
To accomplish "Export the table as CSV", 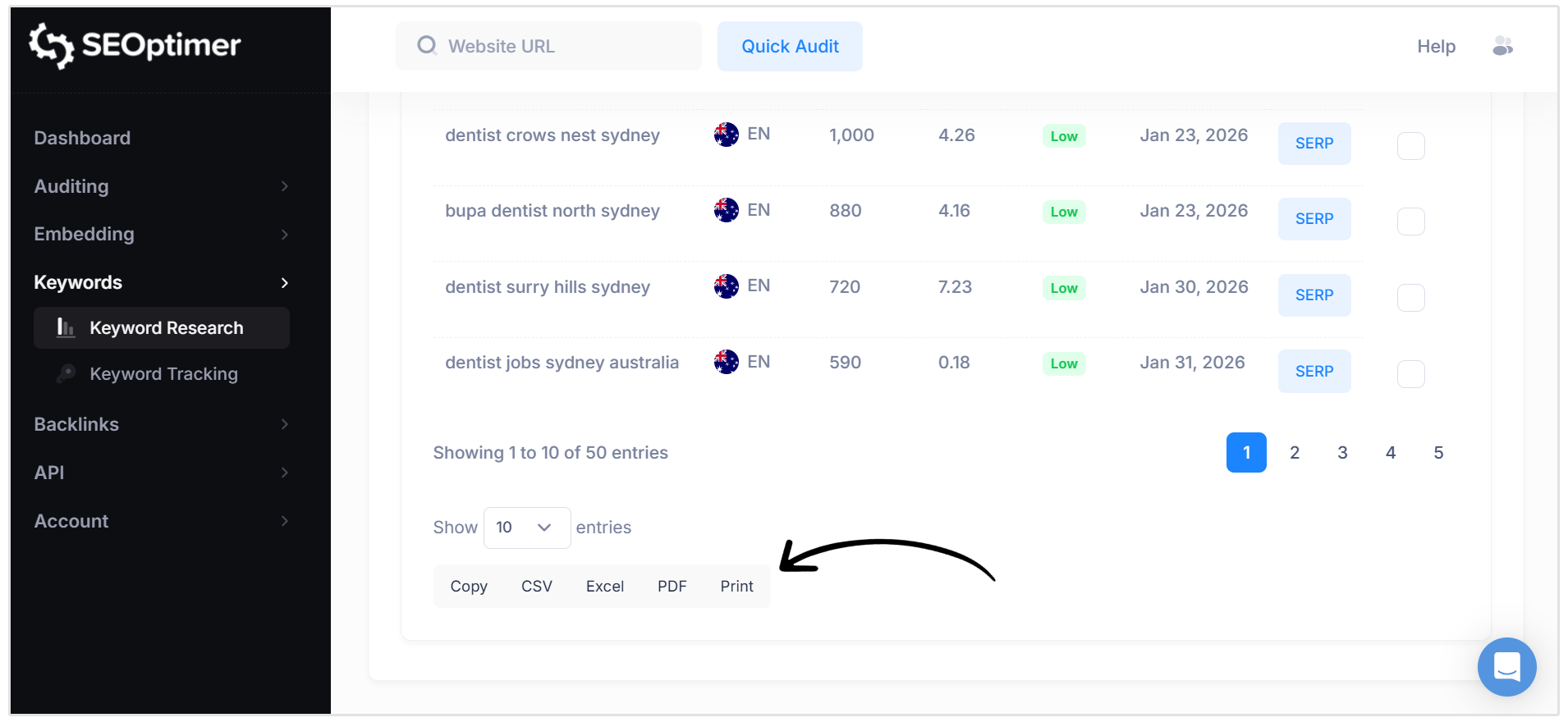I will point(536,586).
